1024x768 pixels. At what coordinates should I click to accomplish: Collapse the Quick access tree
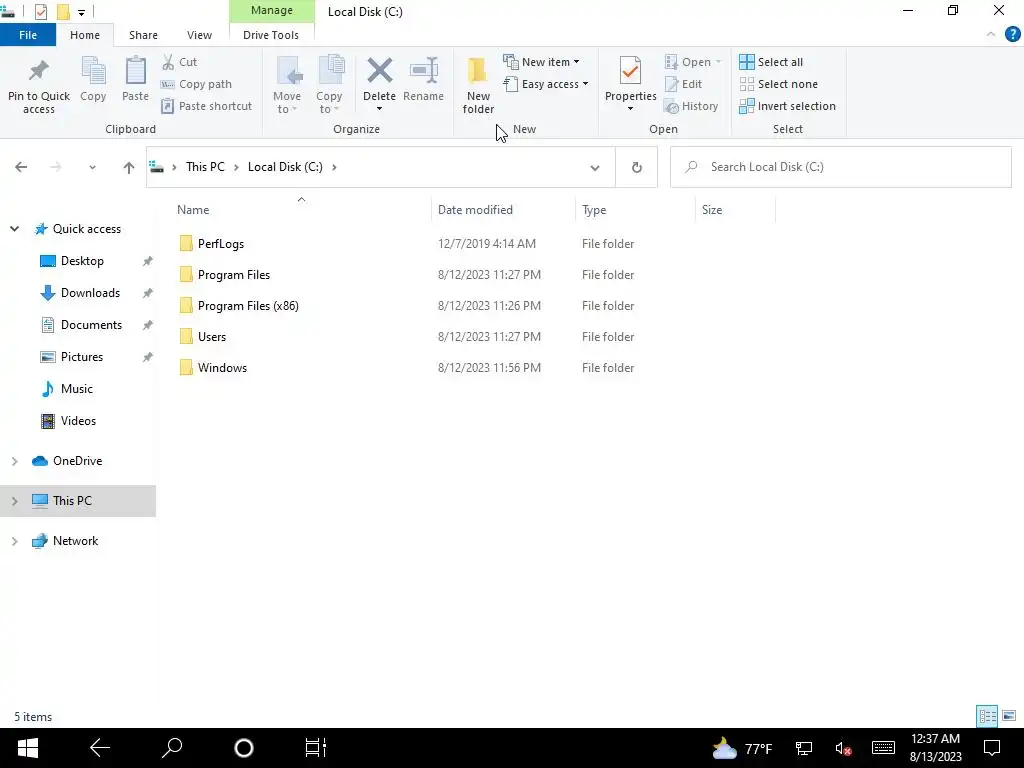(14, 229)
